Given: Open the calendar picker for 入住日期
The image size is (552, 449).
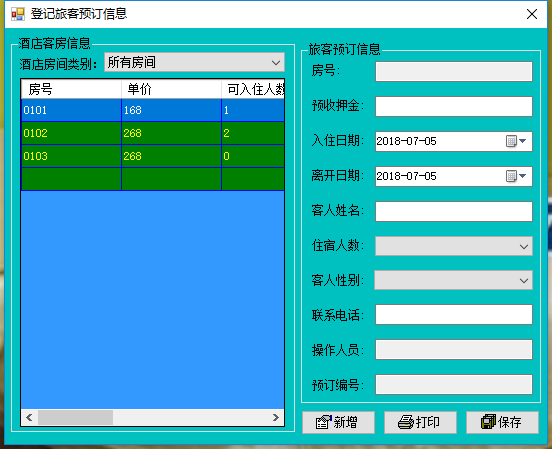Looking at the screenshot, I should (516, 141).
